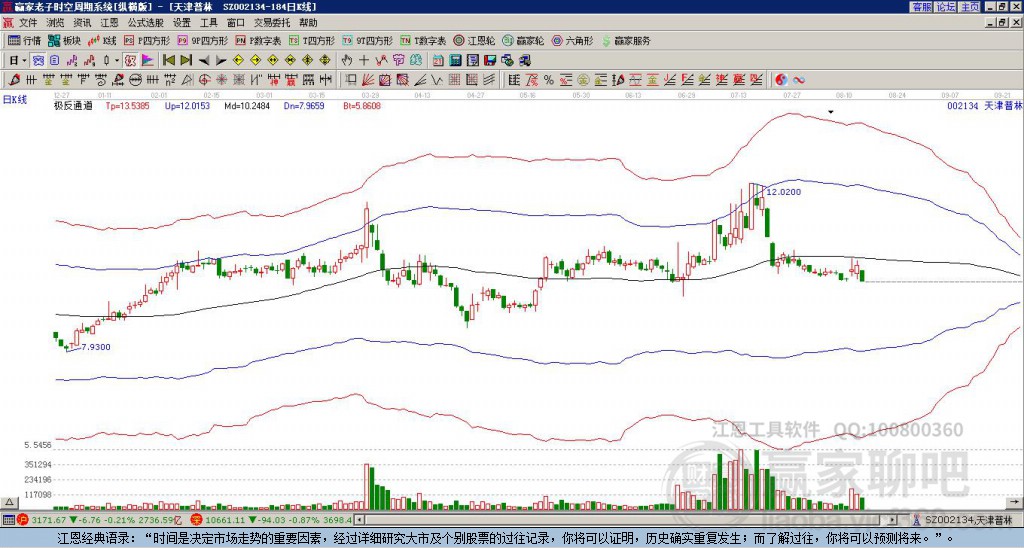Select the crosshair cursor tool
The width and height of the screenshot is (1024, 548).
[x=364, y=60]
